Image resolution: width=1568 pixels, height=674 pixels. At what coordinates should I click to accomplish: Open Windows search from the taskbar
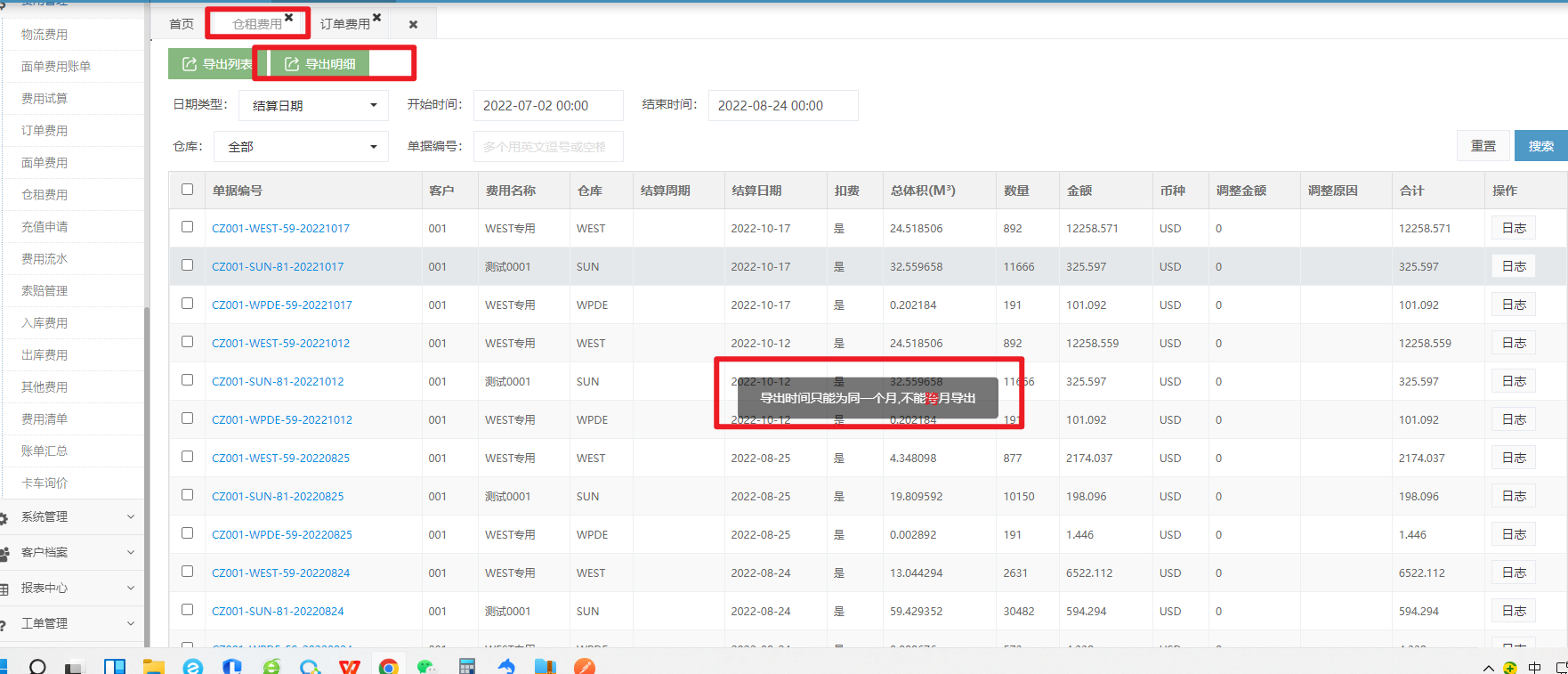(x=37, y=666)
